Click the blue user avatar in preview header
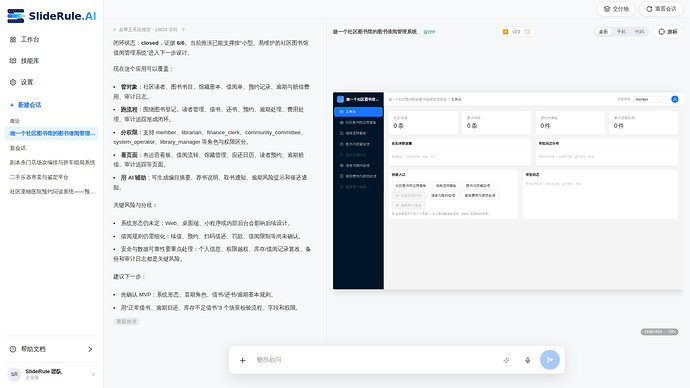690x388 pixels. pos(675,99)
